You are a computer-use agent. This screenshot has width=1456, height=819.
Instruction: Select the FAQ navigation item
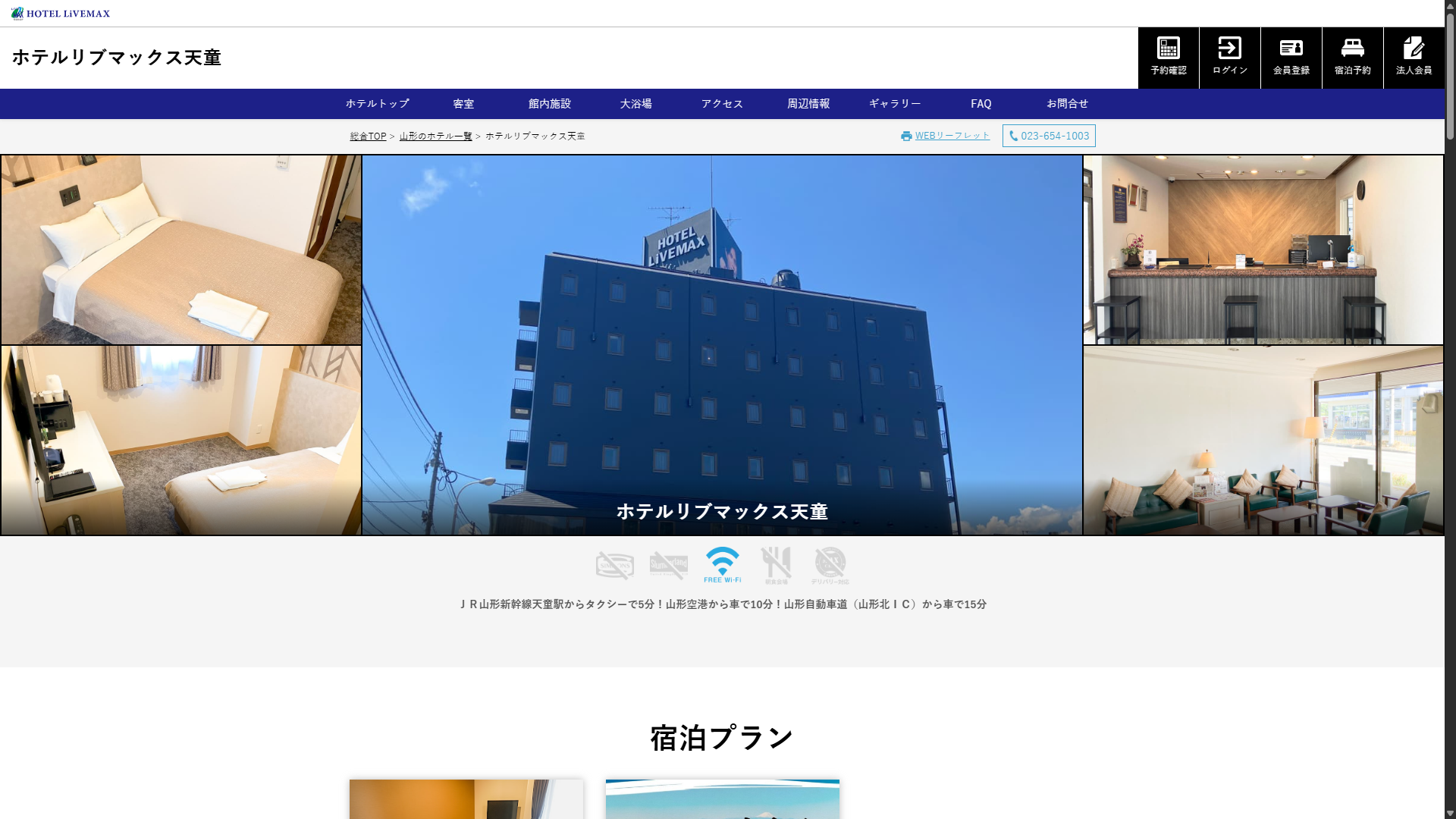981,104
